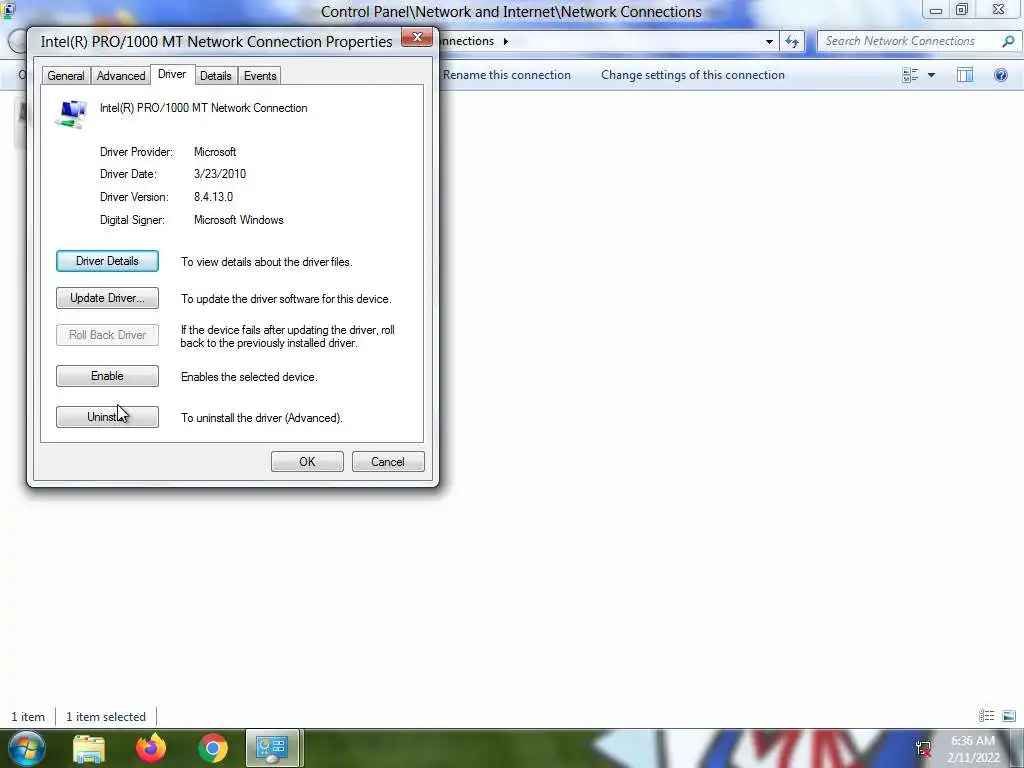This screenshot has width=1024, height=768.
Task: Open the Help question mark icon
Action: (x=1000, y=75)
